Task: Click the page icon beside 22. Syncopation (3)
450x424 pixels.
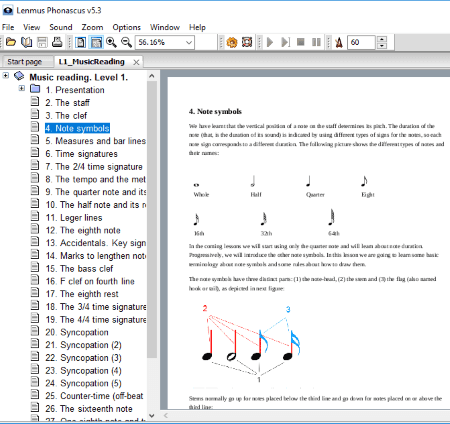Action: [x=35, y=357]
